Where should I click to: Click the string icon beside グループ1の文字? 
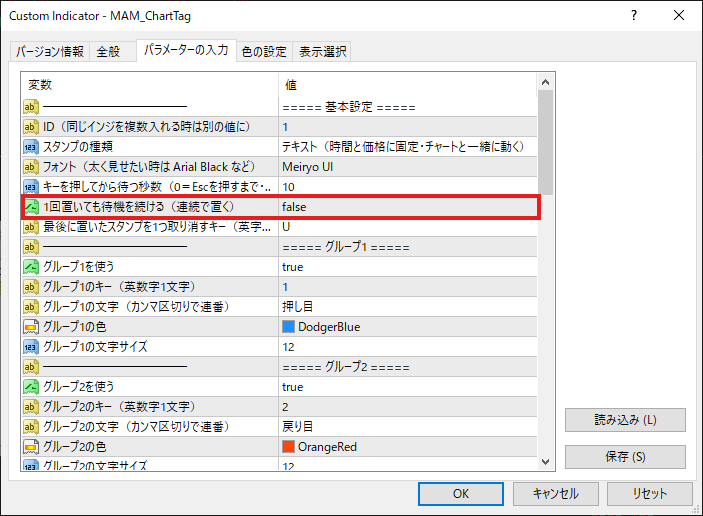(x=30, y=307)
